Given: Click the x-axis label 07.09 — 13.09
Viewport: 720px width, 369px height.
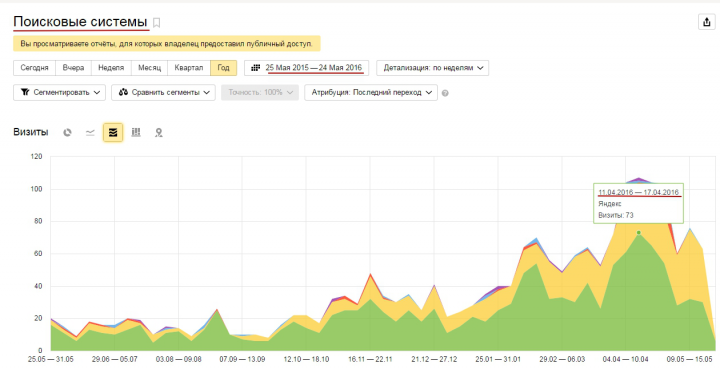Looking at the screenshot, I should pos(242,359).
